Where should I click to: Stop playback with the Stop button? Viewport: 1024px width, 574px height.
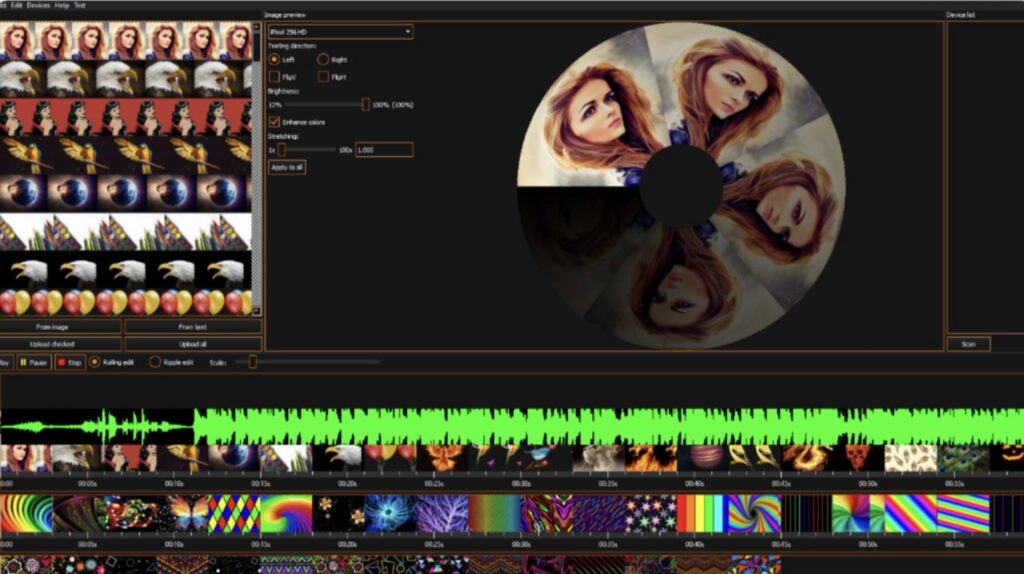(69, 362)
